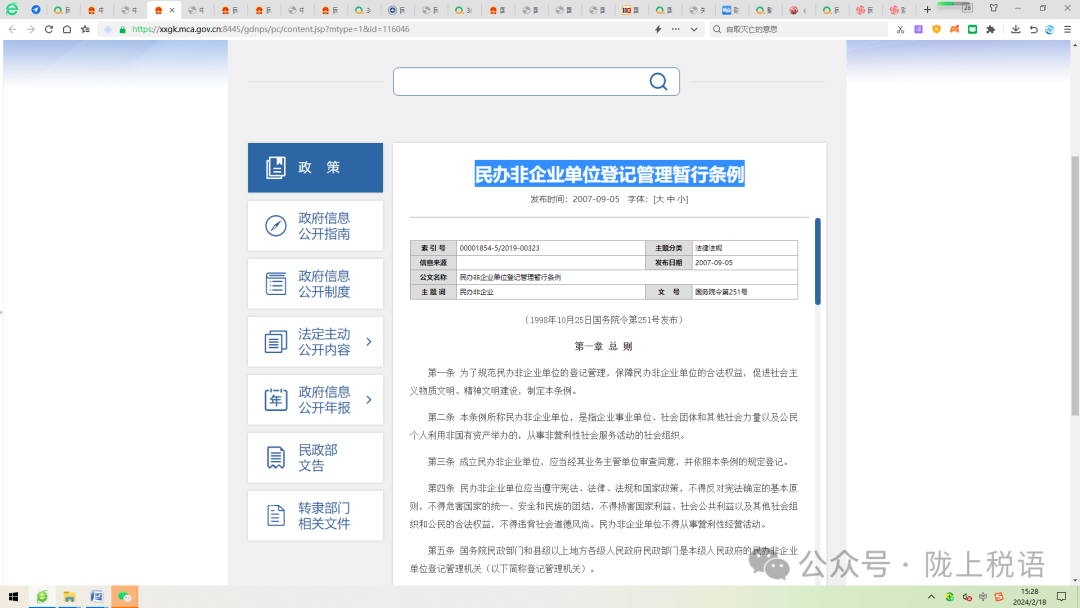
Task: Reload the page with the refresh icon
Action: [x=49, y=29]
